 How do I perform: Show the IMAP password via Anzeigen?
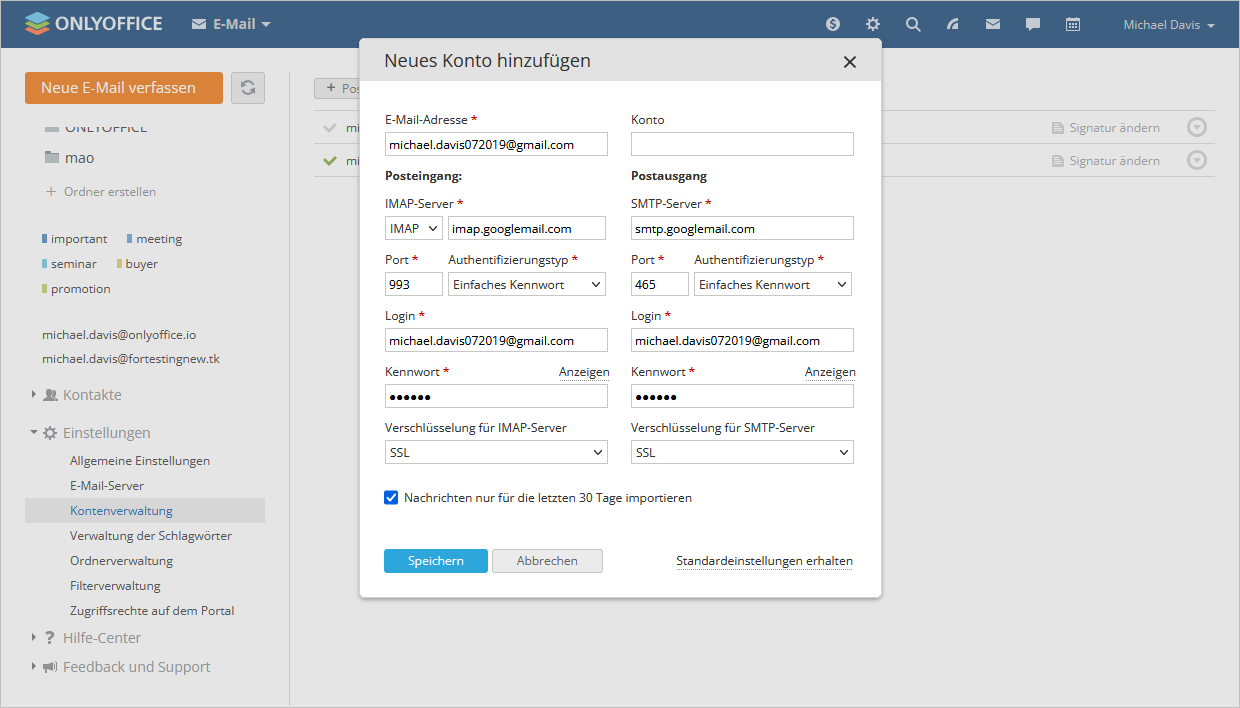pos(584,372)
